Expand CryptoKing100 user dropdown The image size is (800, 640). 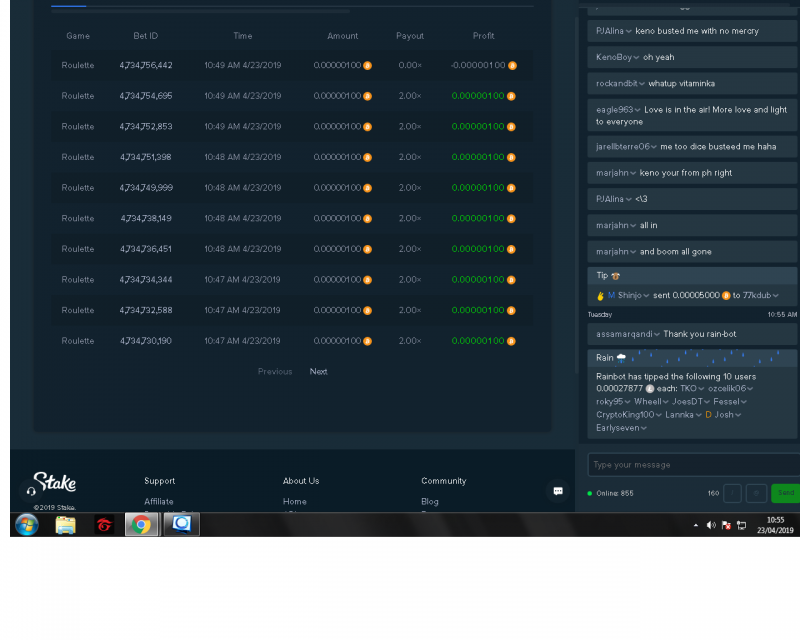coord(659,415)
